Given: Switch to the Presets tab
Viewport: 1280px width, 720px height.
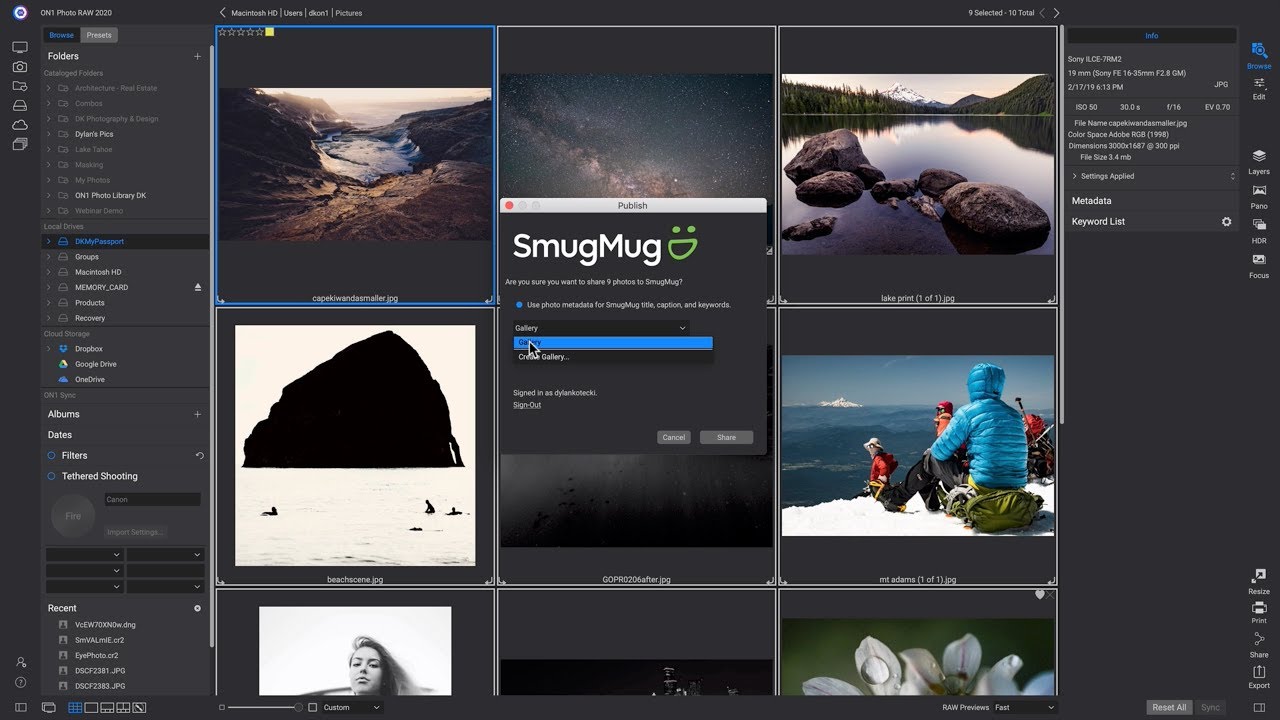Looking at the screenshot, I should click(x=99, y=35).
